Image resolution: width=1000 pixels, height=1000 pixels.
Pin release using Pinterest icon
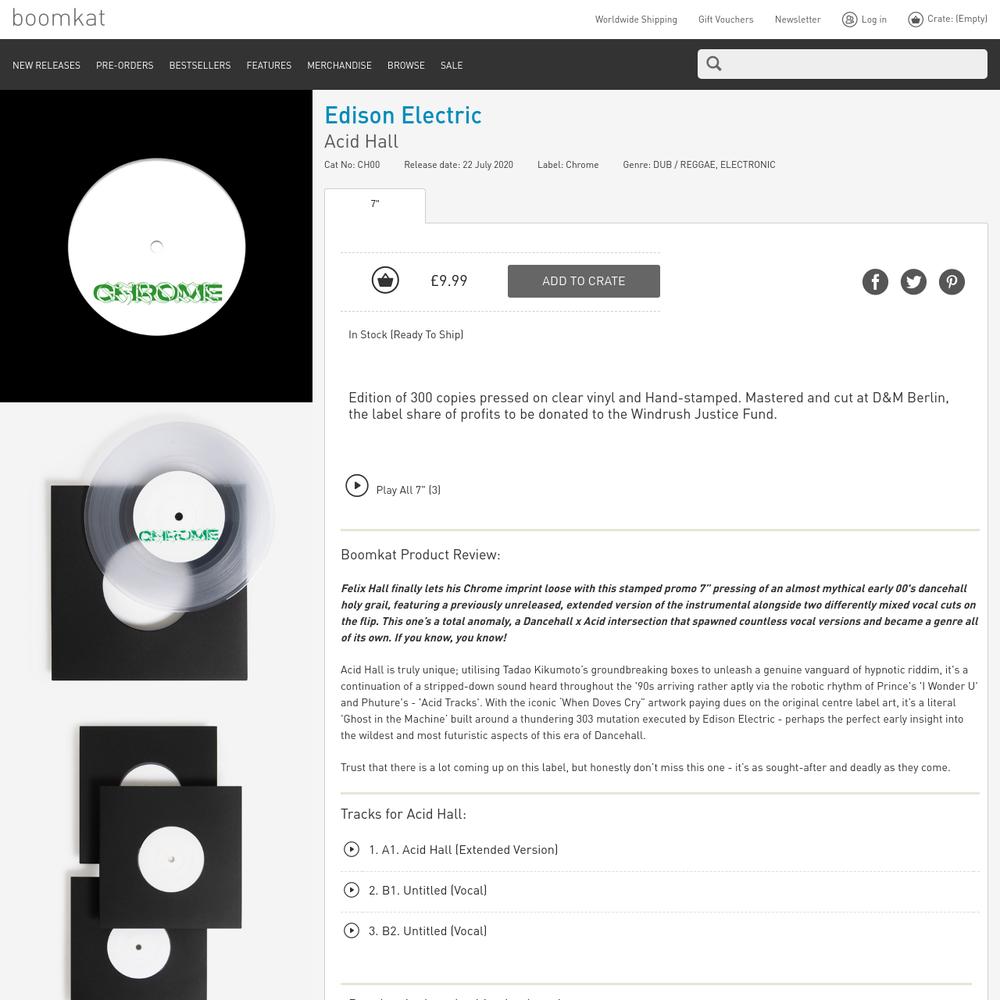click(x=952, y=281)
